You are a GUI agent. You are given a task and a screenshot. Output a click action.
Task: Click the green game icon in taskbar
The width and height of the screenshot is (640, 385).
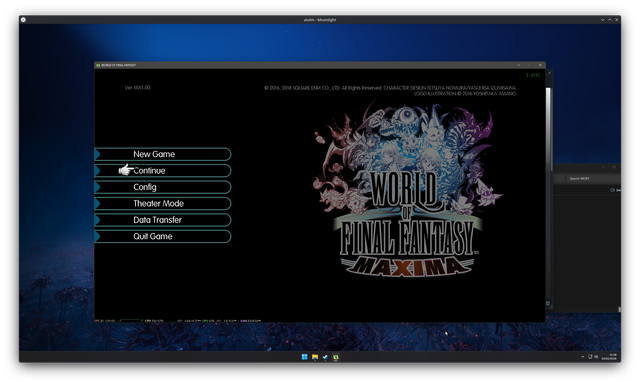tap(336, 357)
